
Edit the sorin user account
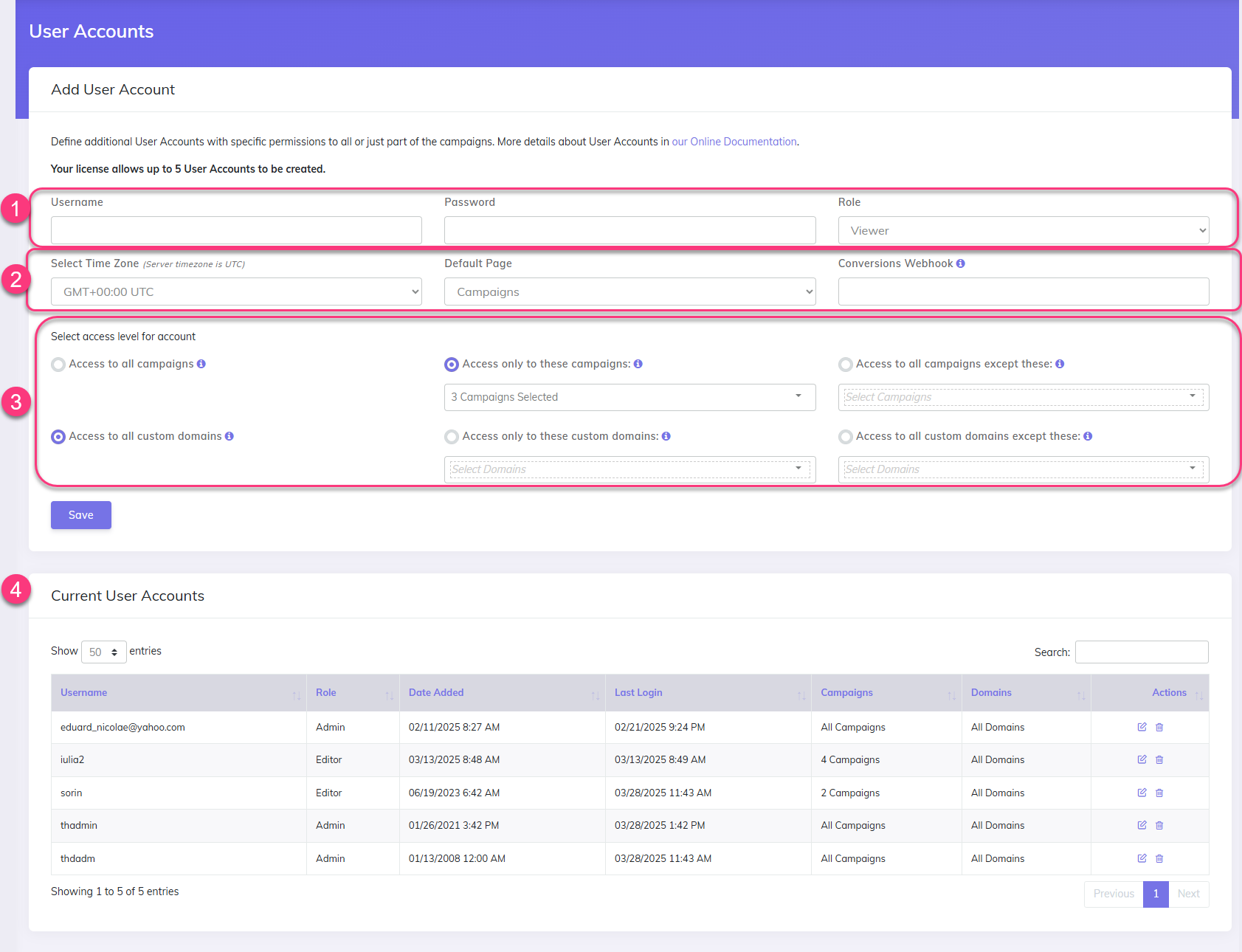click(x=1141, y=793)
